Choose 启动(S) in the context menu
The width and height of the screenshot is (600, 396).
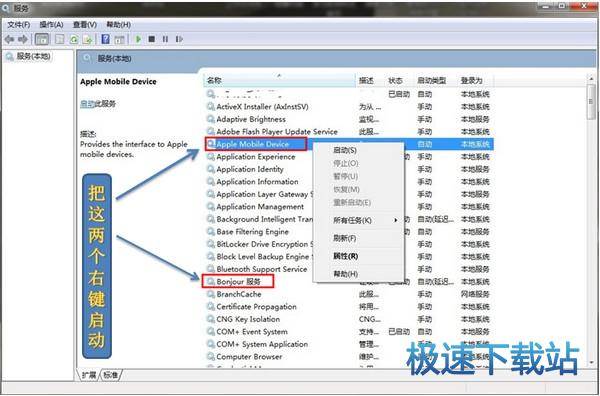pos(345,150)
